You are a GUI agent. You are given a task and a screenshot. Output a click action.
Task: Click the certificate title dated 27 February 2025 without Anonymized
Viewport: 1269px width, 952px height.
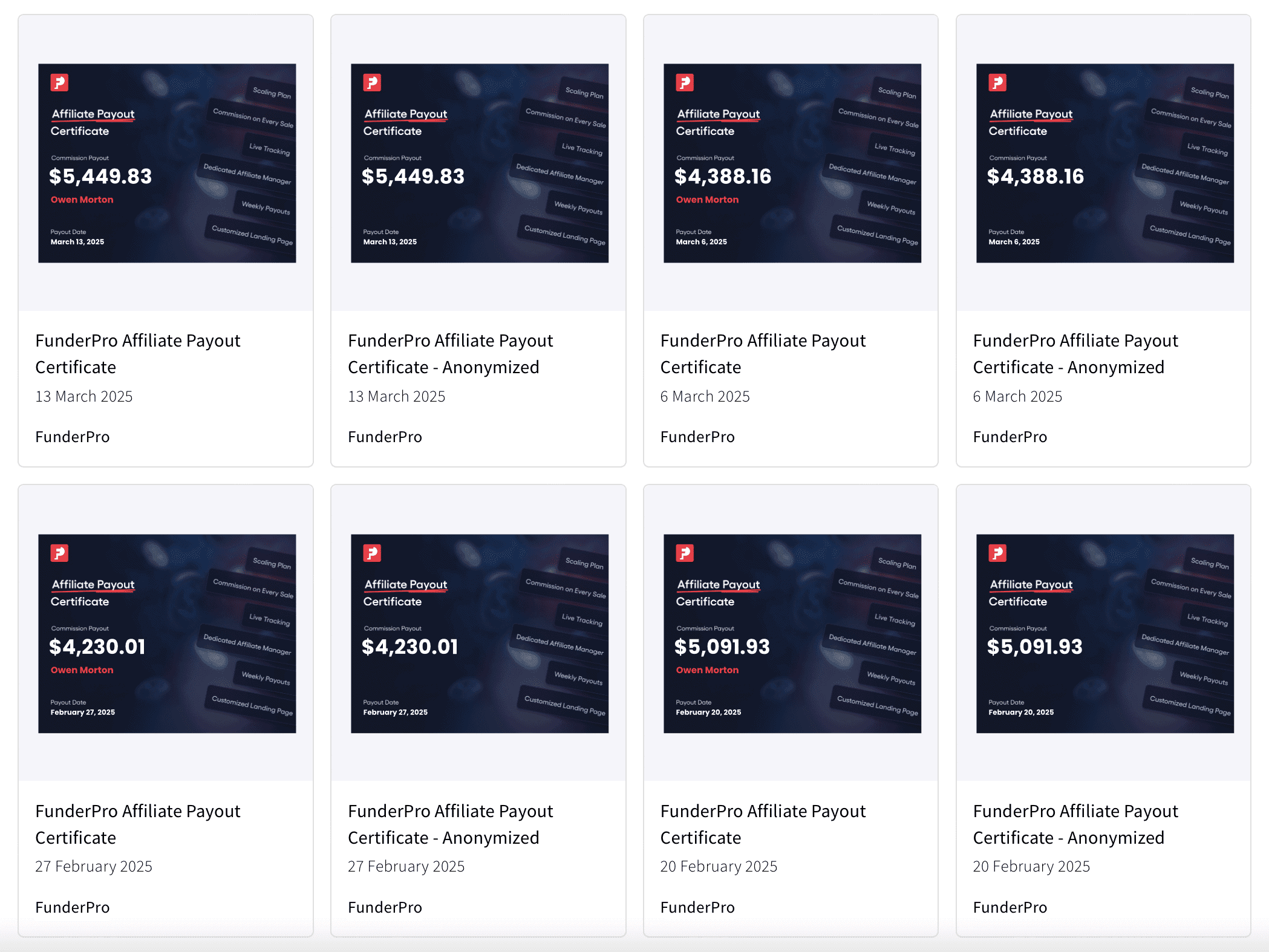tap(138, 824)
